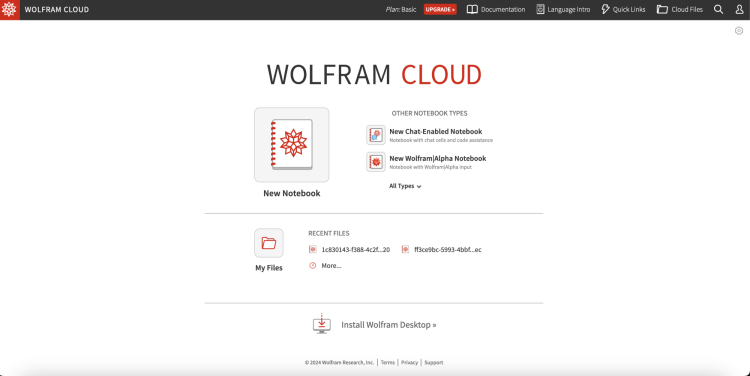Click file icon beside 1c830143-f388-4c2f...20
The image size is (750, 376).
pyautogui.click(x=313, y=249)
